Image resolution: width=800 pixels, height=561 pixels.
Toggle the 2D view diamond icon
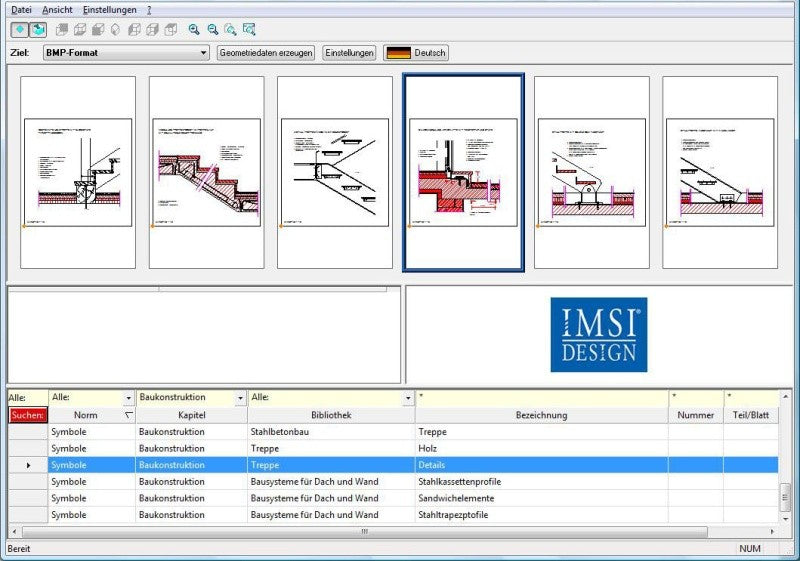(x=20, y=30)
